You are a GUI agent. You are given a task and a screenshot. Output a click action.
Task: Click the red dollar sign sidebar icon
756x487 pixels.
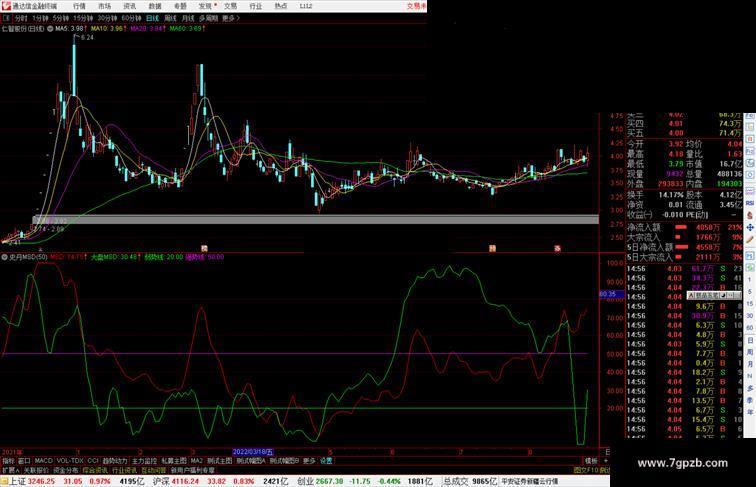click(x=750, y=216)
